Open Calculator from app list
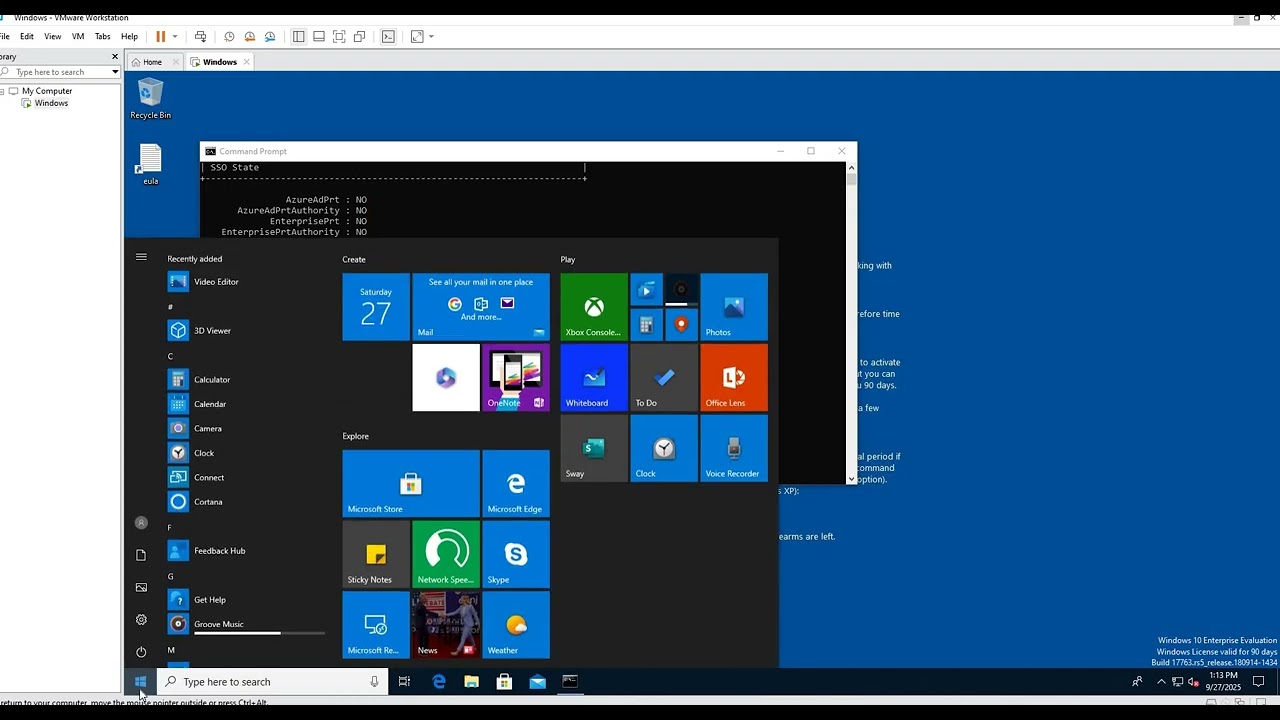Image resolution: width=1280 pixels, height=720 pixels. point(247,380)
